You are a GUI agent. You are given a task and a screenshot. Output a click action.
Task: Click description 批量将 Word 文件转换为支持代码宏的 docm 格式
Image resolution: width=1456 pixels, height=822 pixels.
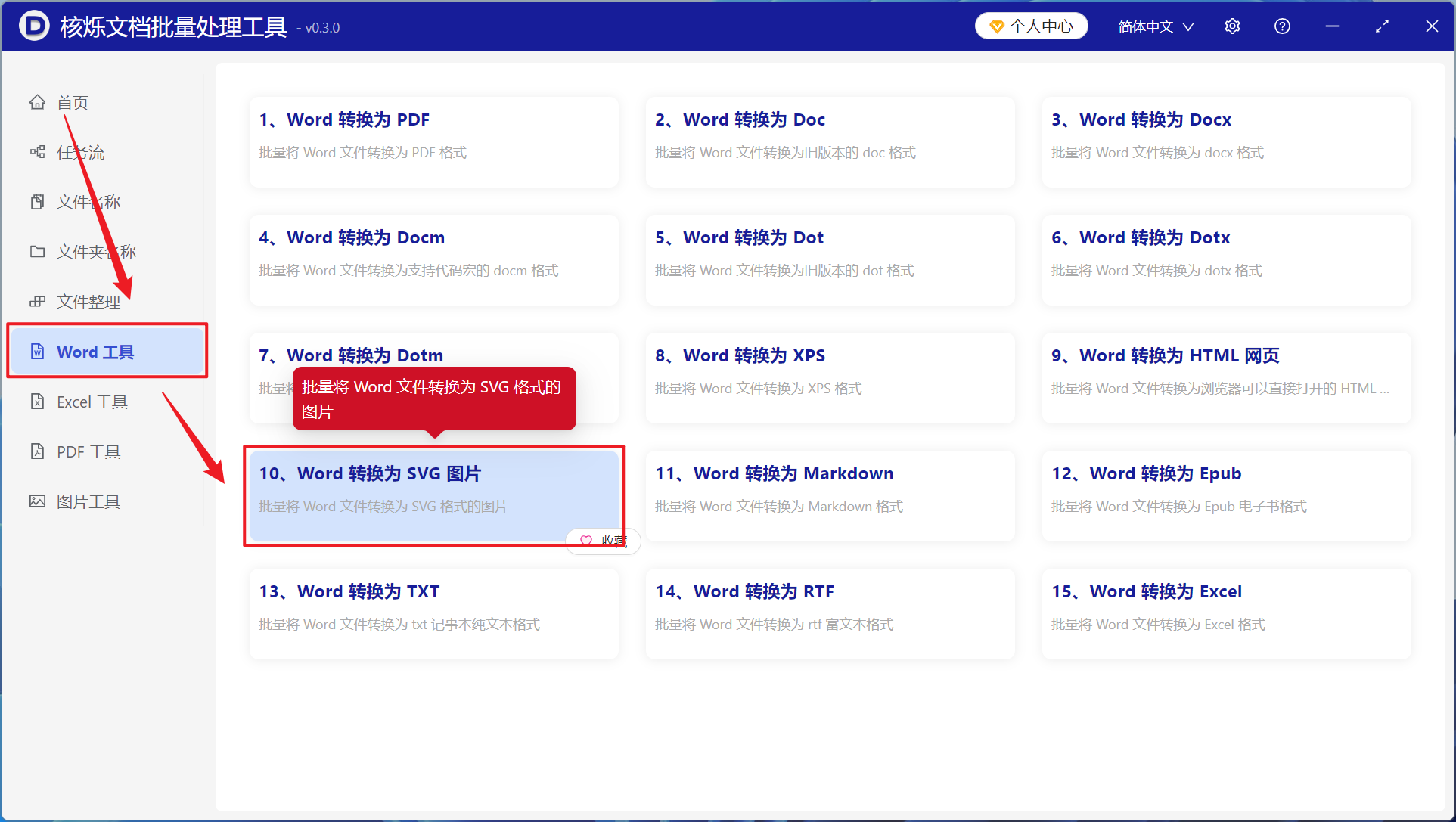pyautogui.click(x=408, y=271)
